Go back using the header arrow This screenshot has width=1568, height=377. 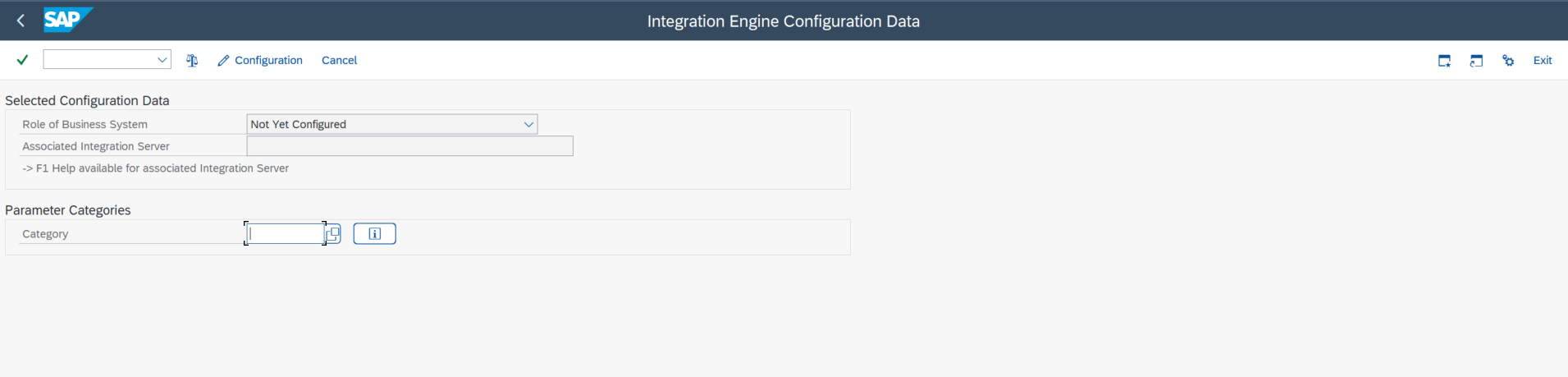click(x=21, y=21)
